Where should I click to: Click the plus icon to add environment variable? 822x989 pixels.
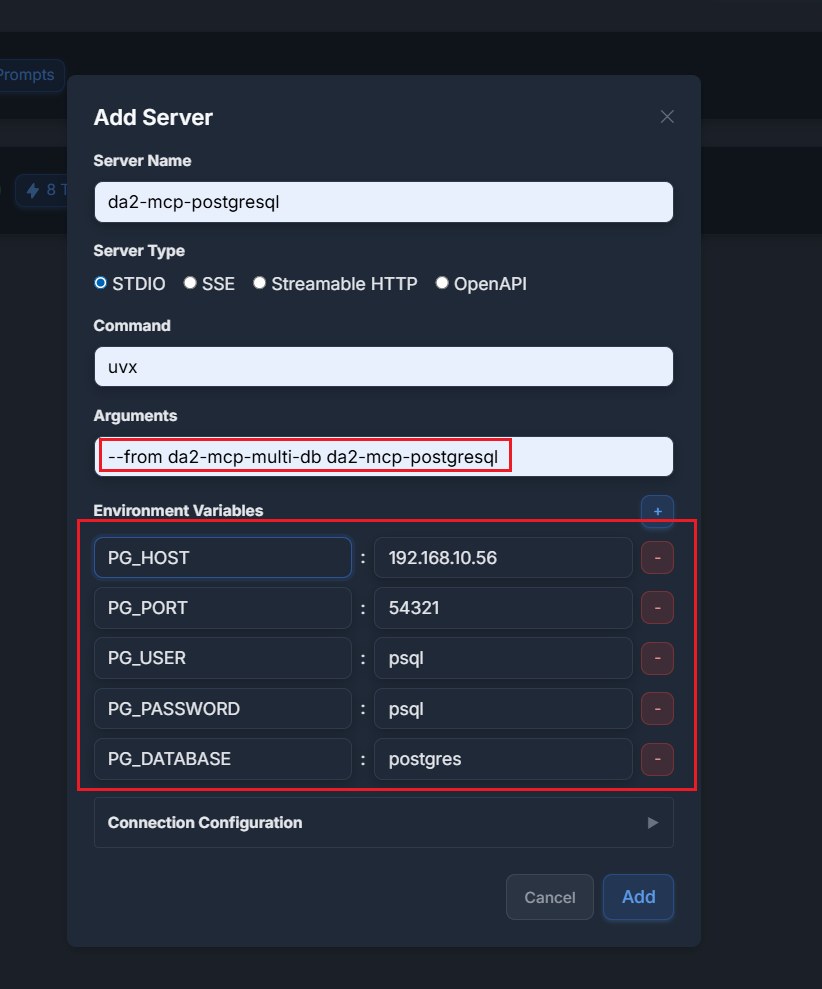coord(657,511)
